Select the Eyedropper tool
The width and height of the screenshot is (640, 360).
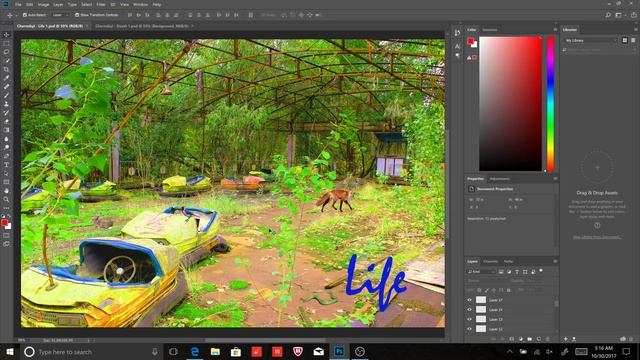tap(6, 78)
